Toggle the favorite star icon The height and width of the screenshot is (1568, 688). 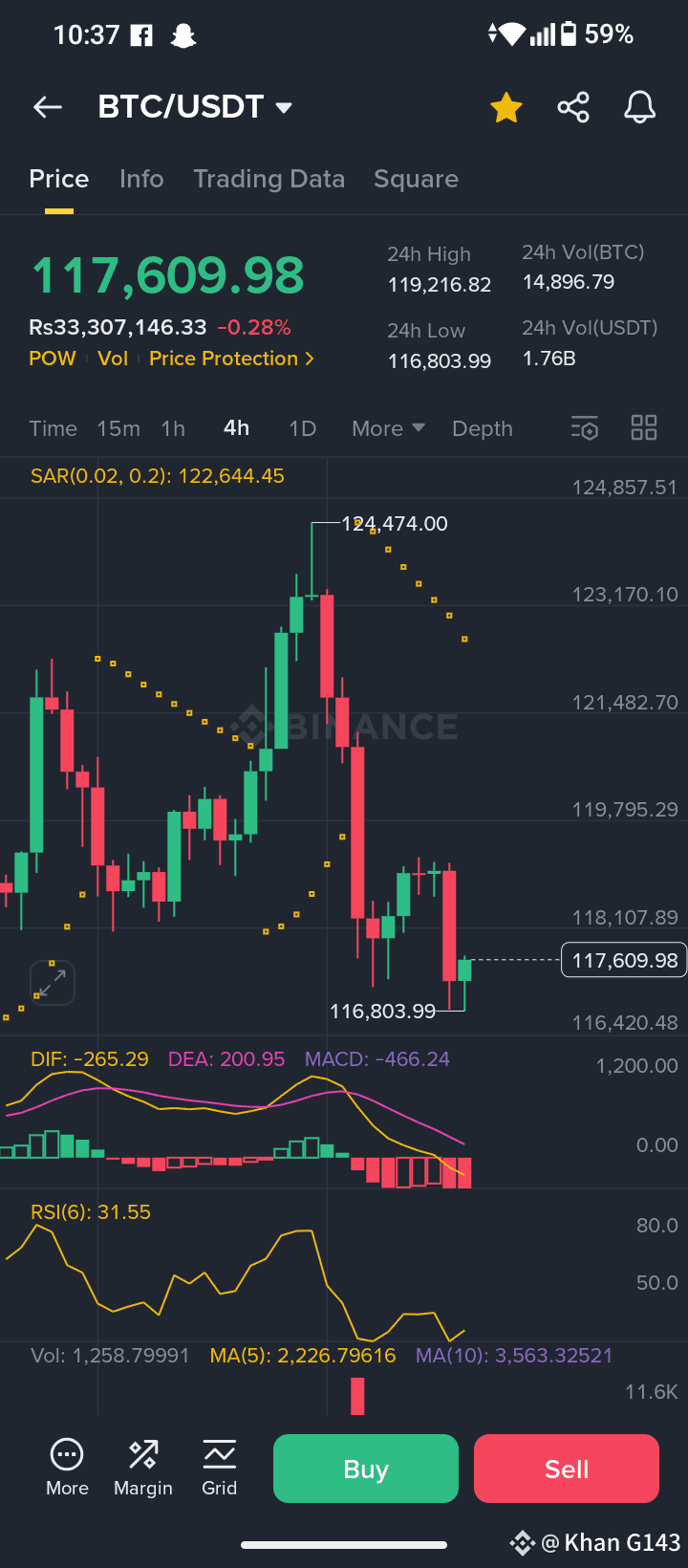click(x=506, y=107)
